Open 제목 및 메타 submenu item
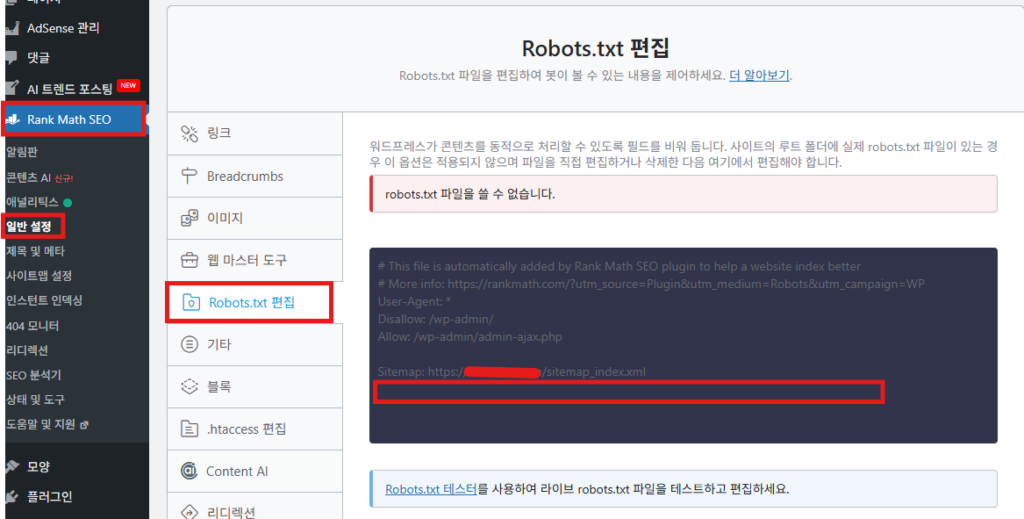The image size is (1024, 519). pos(35,251)
